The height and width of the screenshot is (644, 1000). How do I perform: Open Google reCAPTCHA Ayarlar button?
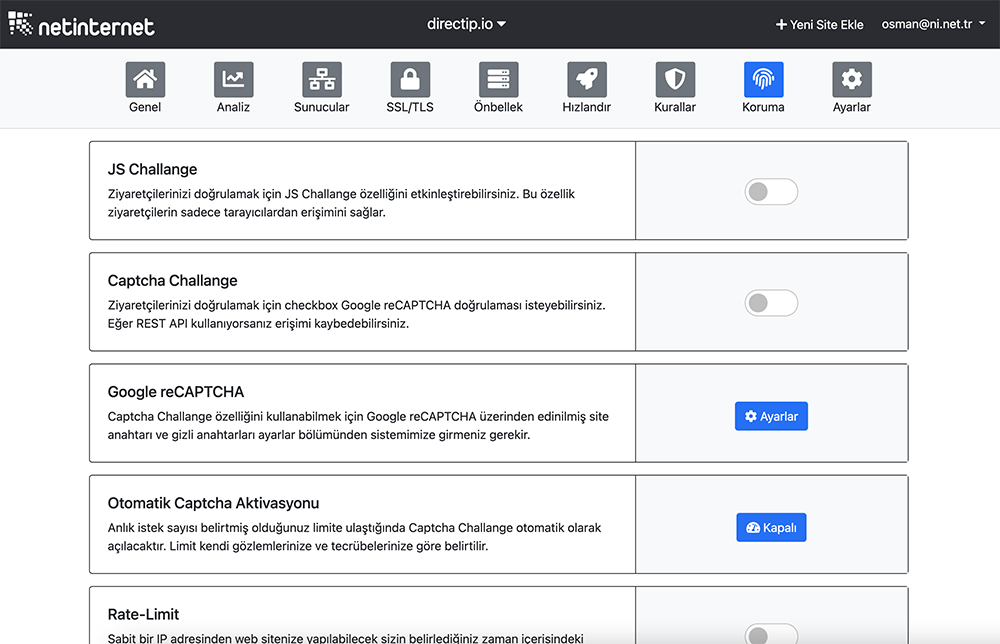point(771,416)
